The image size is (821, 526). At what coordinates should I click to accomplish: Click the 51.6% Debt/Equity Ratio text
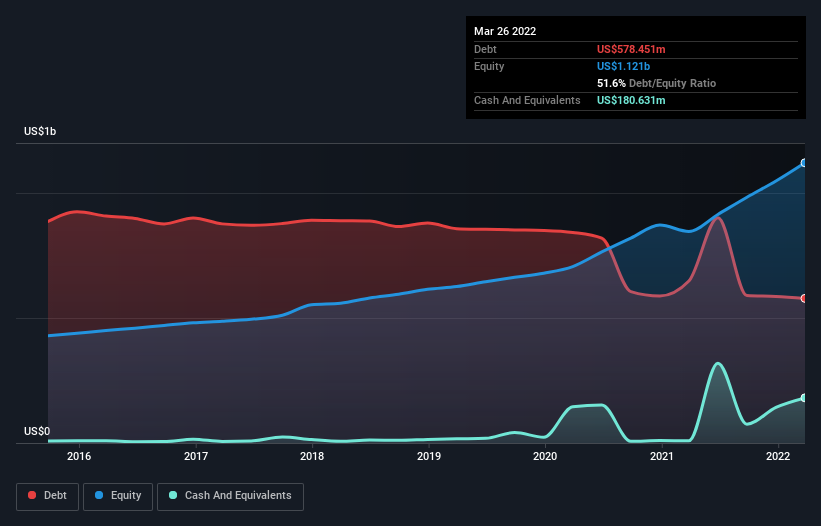pyautogui.click(x=656, y=83)
